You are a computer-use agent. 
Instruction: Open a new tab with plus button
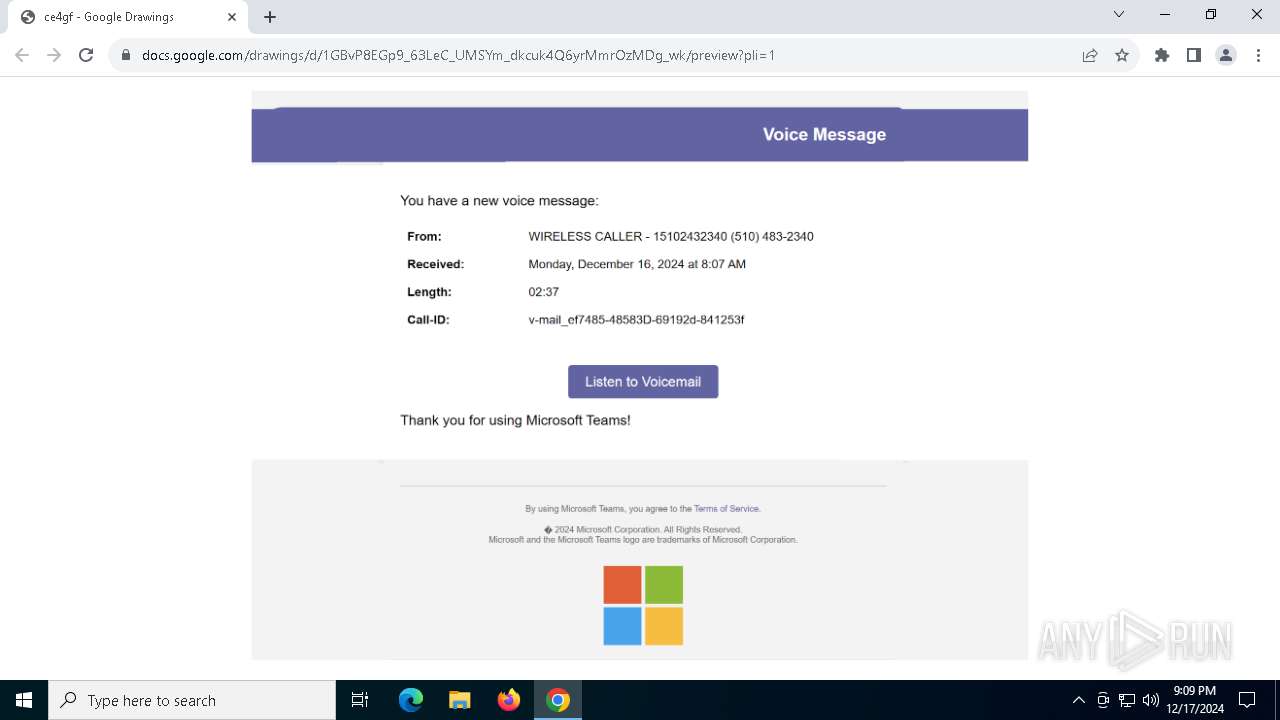(270, 17)
